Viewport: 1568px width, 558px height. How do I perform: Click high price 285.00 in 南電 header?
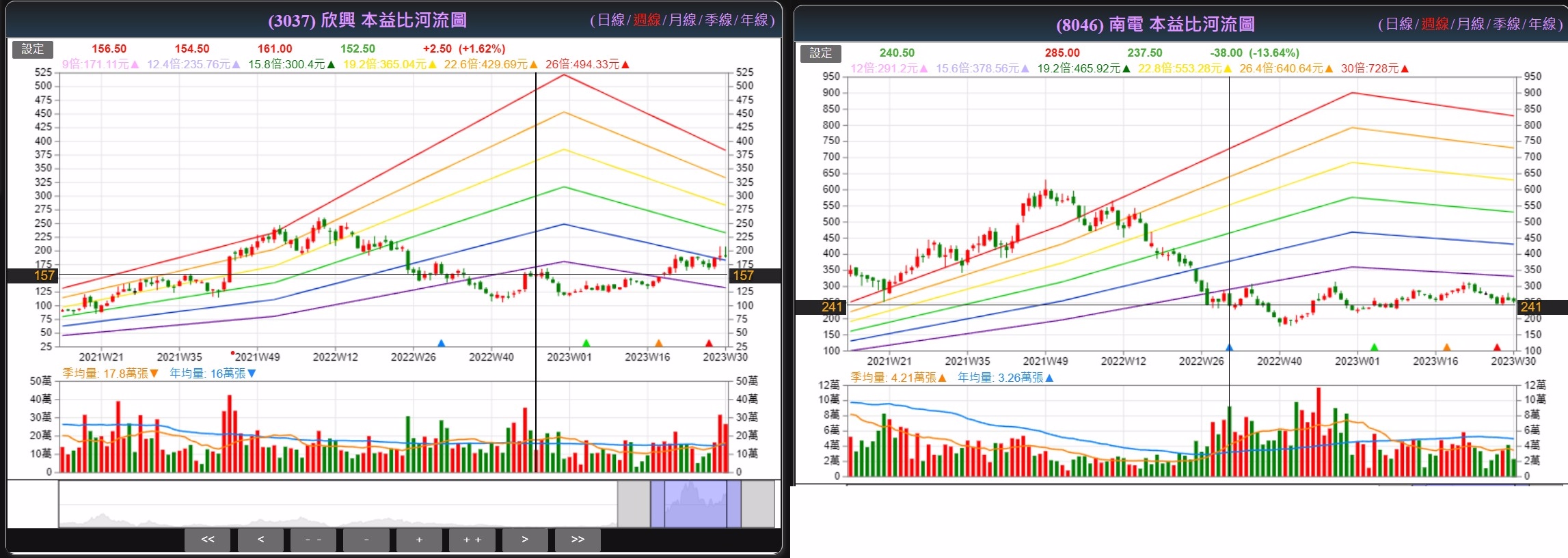click(x=1062, y=53)
